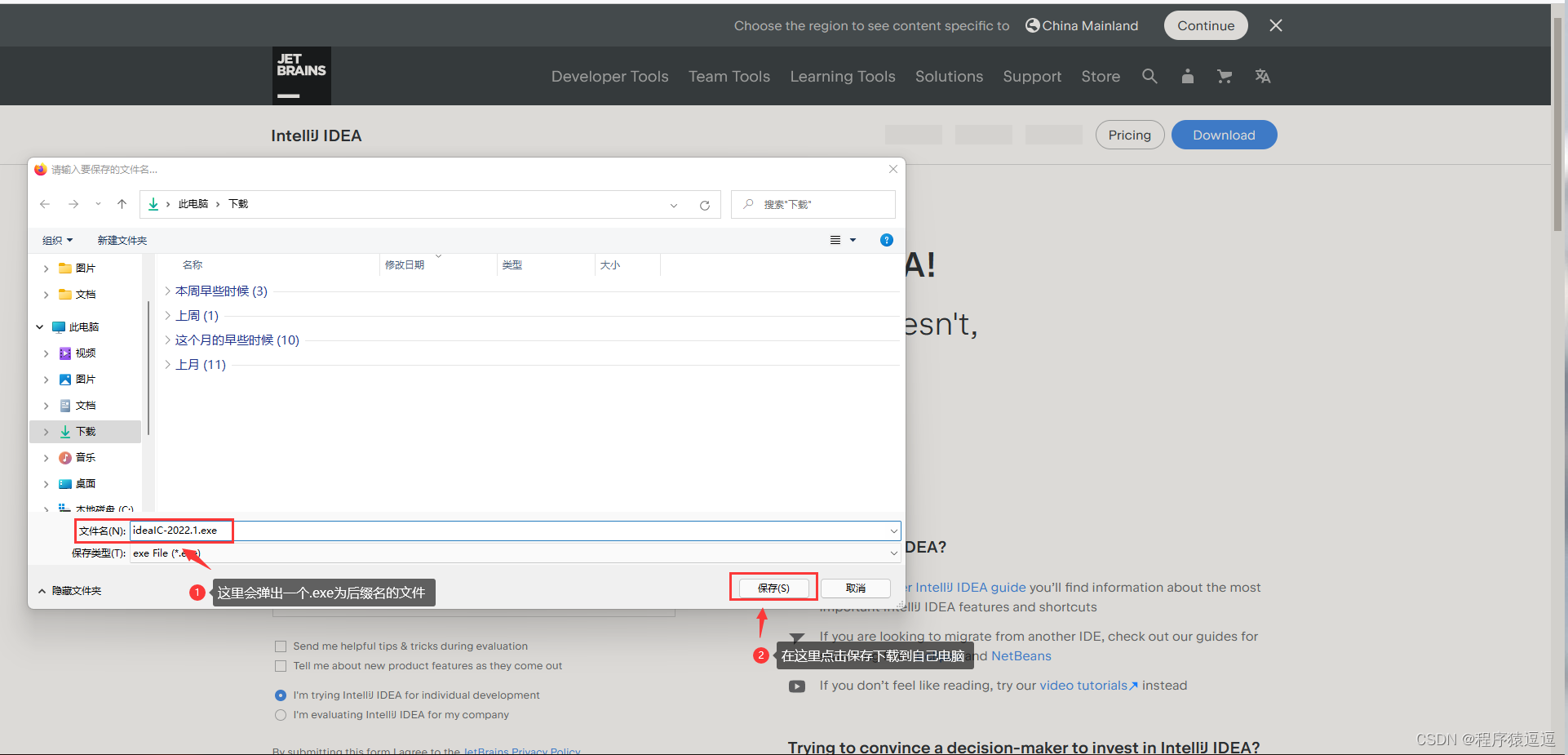
Task: Select the 文档 folder under 此电脑
Action: point(86,405)
